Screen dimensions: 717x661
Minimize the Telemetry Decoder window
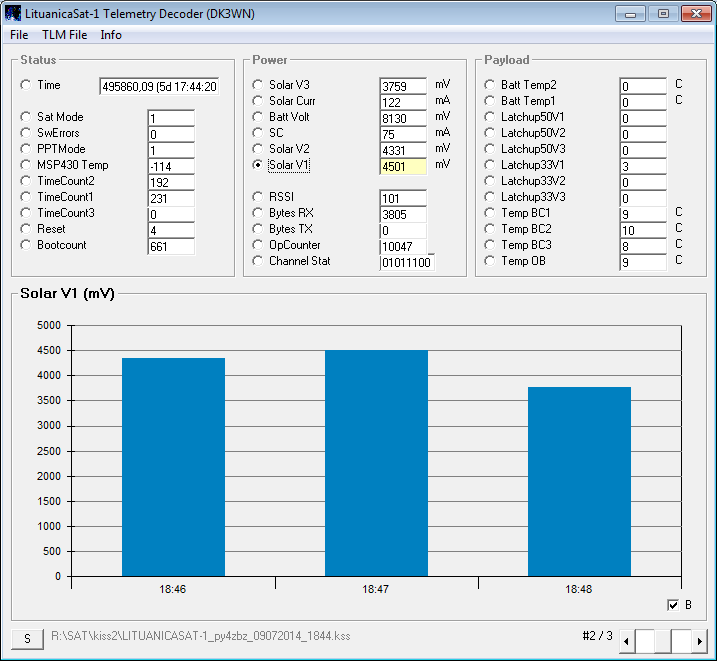click(630, 14)
